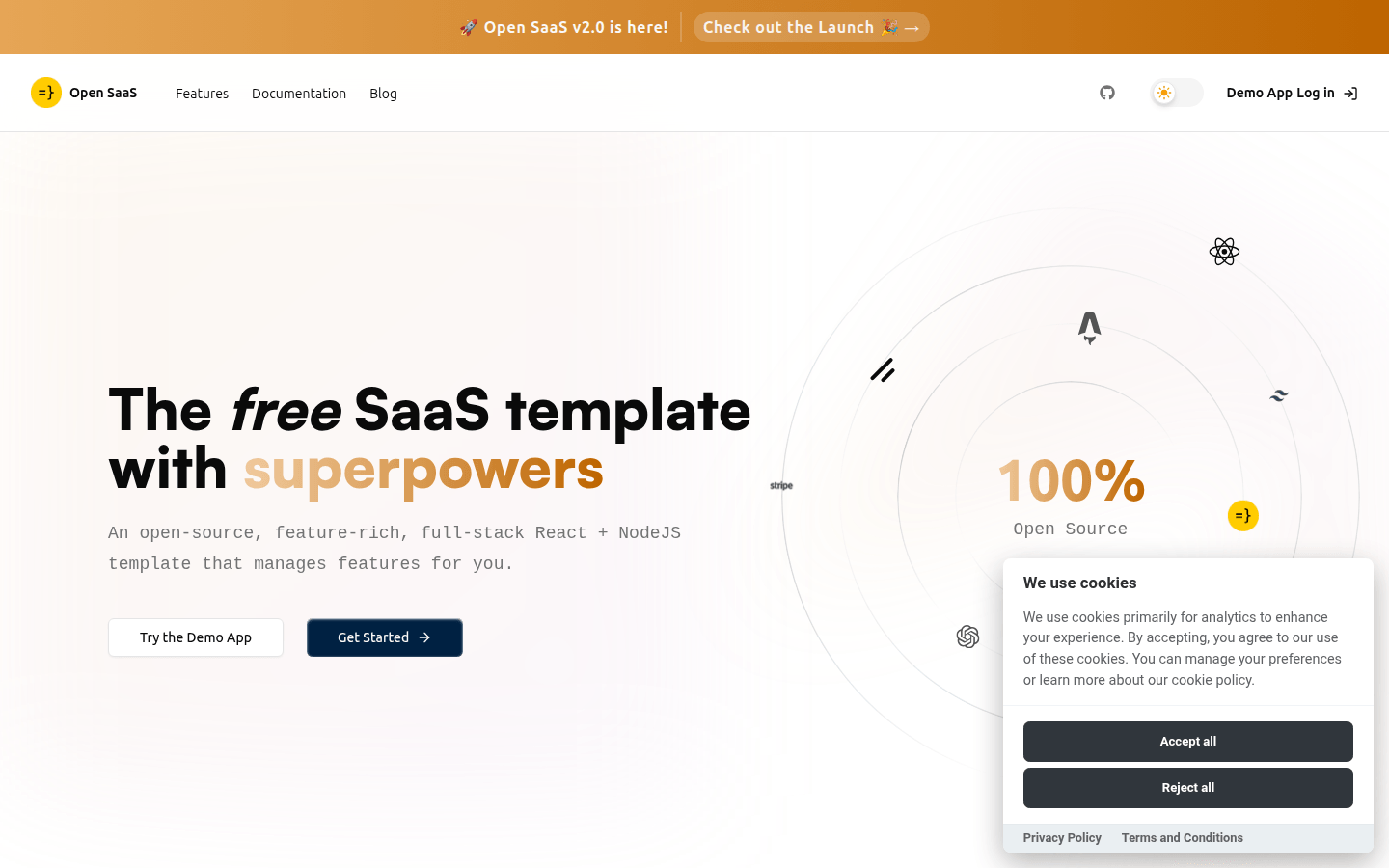The width and height of the screenshot is (1389, 868).
Task: Open the Features nav item
Action: 202,94
